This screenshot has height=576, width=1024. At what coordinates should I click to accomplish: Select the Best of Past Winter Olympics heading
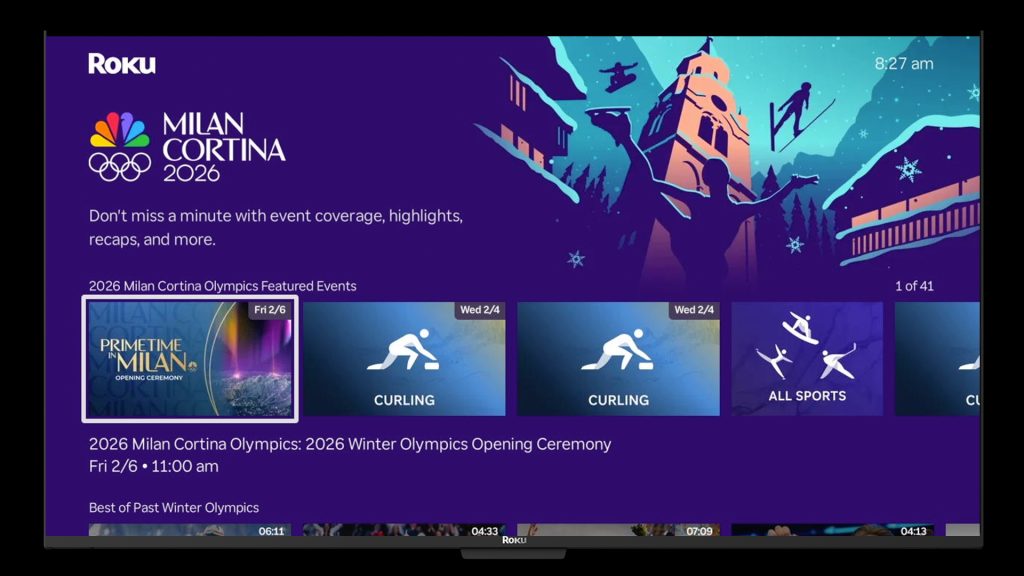click(174, 507)
